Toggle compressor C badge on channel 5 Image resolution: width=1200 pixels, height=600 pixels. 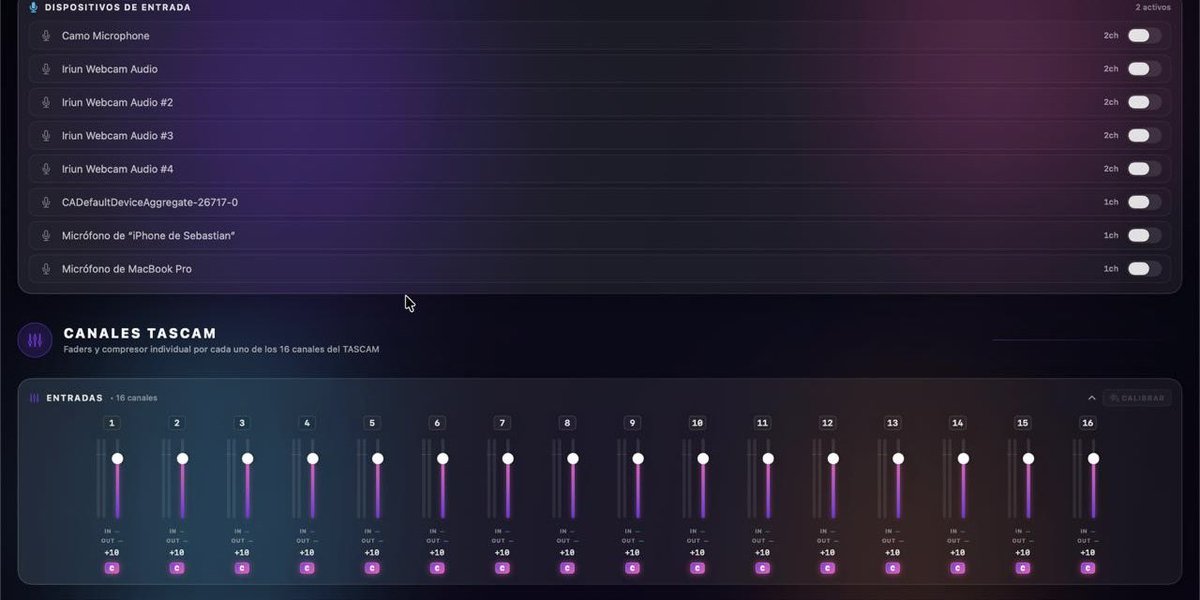[372, 568]
